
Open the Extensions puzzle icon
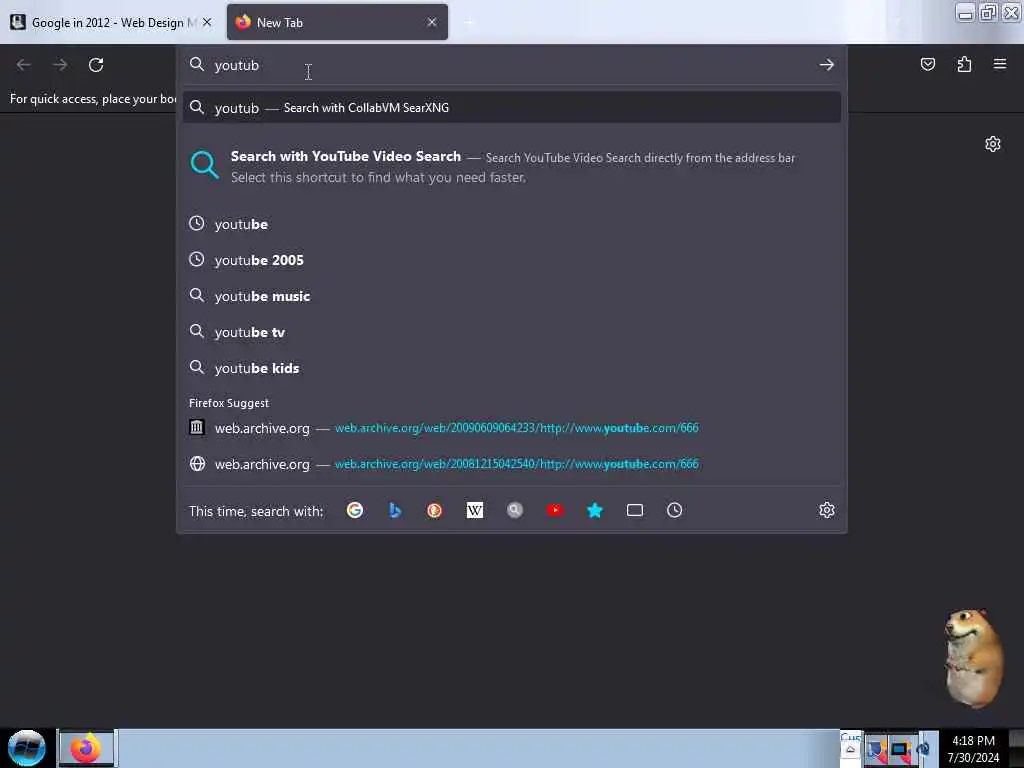964,64
